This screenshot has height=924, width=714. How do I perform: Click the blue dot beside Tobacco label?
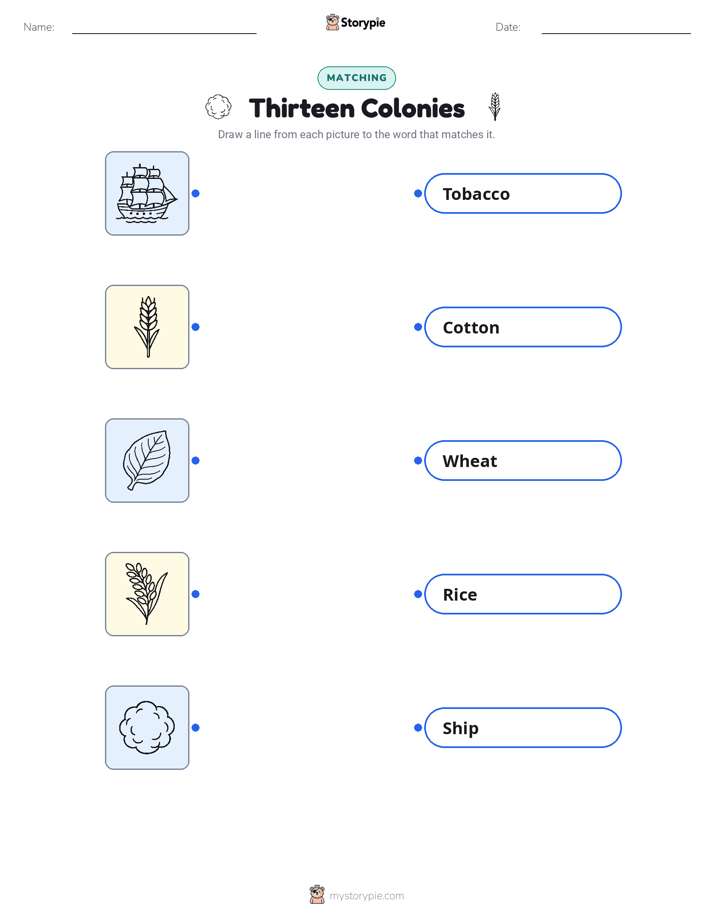pos(418,193)
